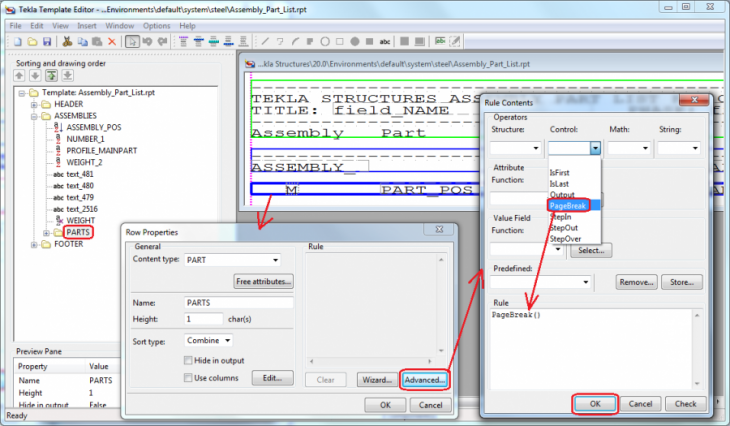
Task: Select the outlined Rectangle tool
Action: [x=340, y=41]
